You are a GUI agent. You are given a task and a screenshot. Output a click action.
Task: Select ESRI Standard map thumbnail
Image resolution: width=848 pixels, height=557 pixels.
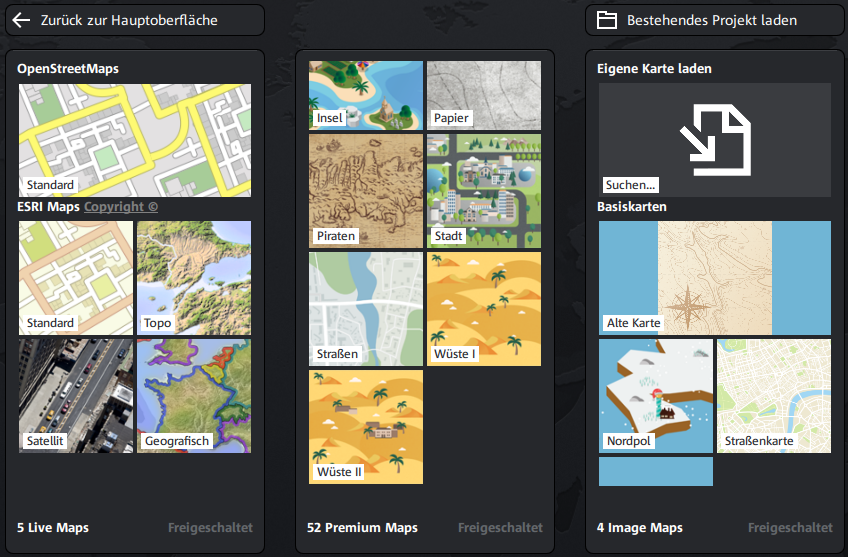(76, 278)
